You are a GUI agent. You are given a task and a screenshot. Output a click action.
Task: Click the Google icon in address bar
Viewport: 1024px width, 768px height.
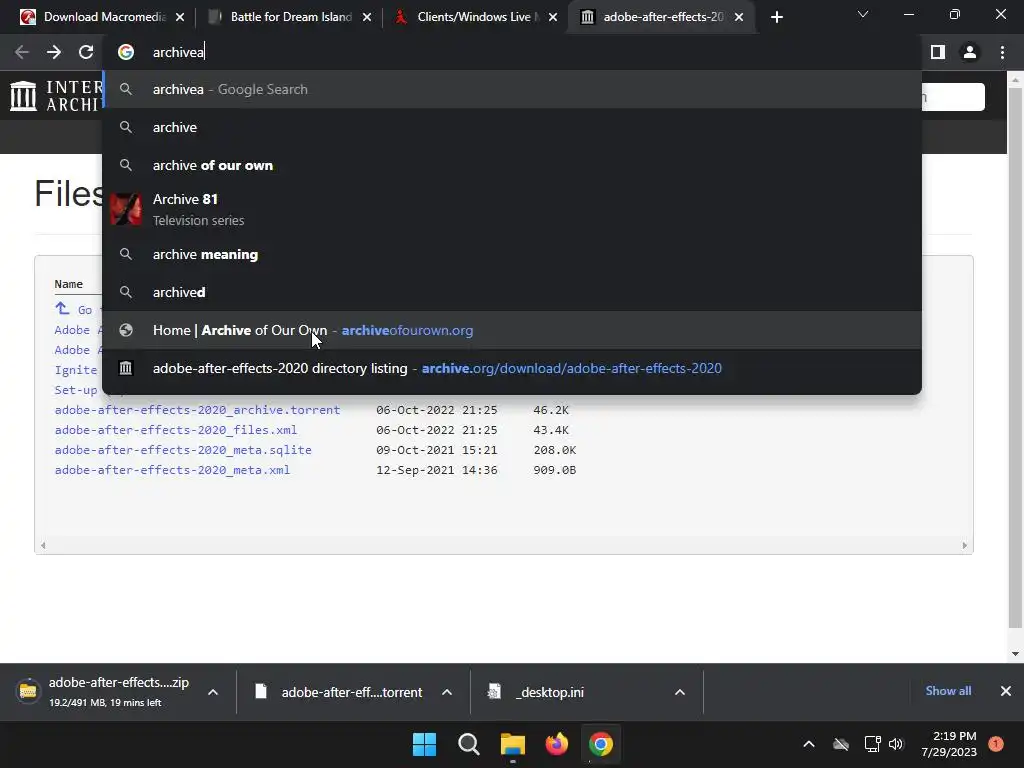coord(126,52)
